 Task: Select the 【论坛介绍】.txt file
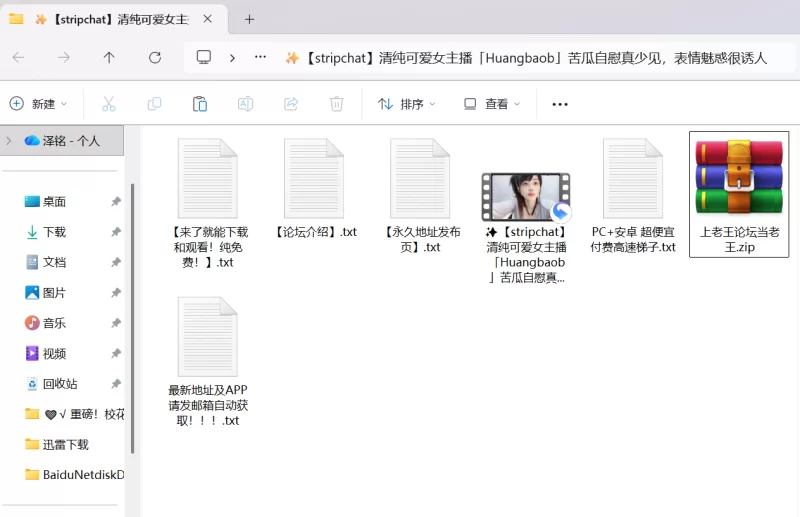314,190
